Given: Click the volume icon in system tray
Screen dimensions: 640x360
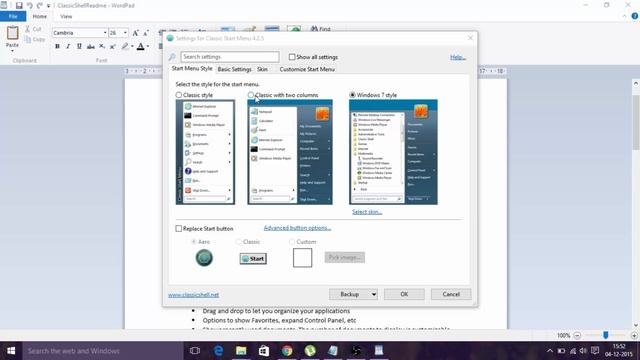Looking at the screenshot, I should pyautogui.click(x=583, y=351).
